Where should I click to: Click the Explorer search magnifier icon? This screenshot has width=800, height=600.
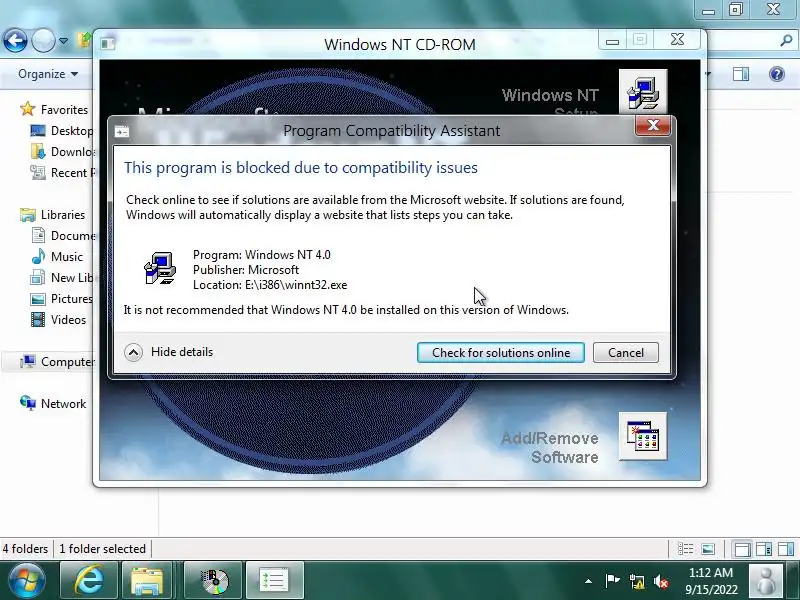(786, 40)
